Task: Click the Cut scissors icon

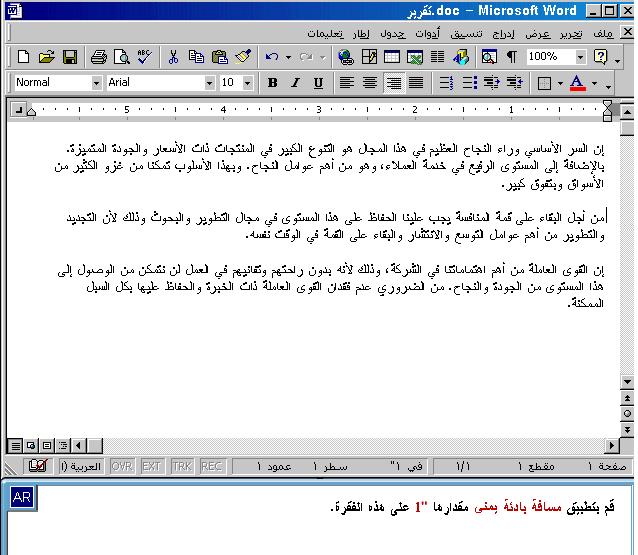Action: 173,57
